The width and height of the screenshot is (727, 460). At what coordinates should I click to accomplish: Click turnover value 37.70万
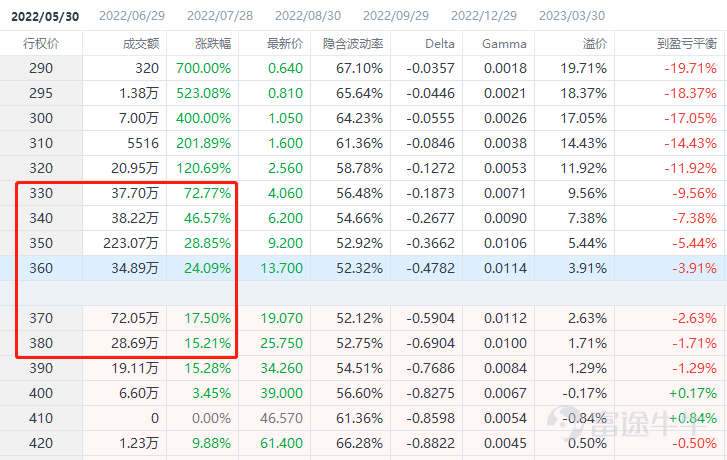(x=135, y=193)
